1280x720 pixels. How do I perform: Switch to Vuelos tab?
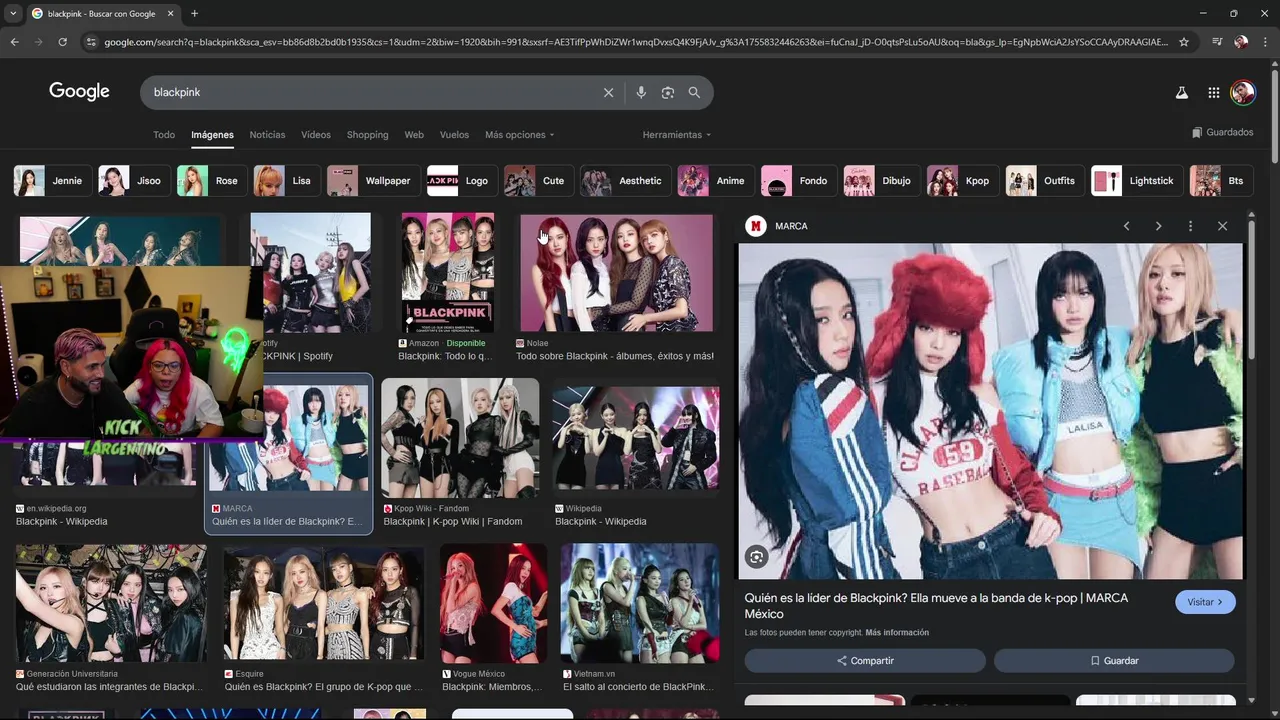454,135
